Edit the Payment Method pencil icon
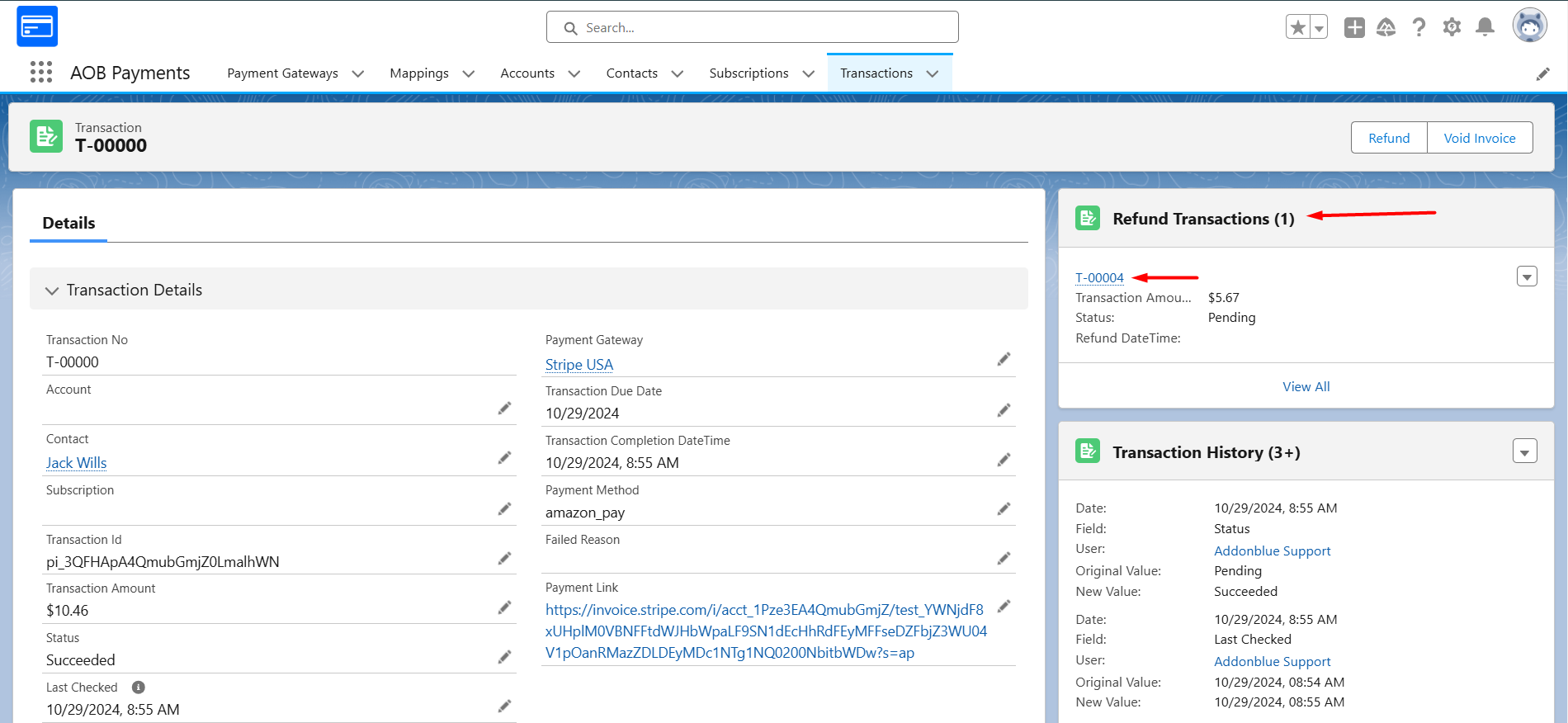Viewport: 1568px width, 723px height. coord(1004,509)
